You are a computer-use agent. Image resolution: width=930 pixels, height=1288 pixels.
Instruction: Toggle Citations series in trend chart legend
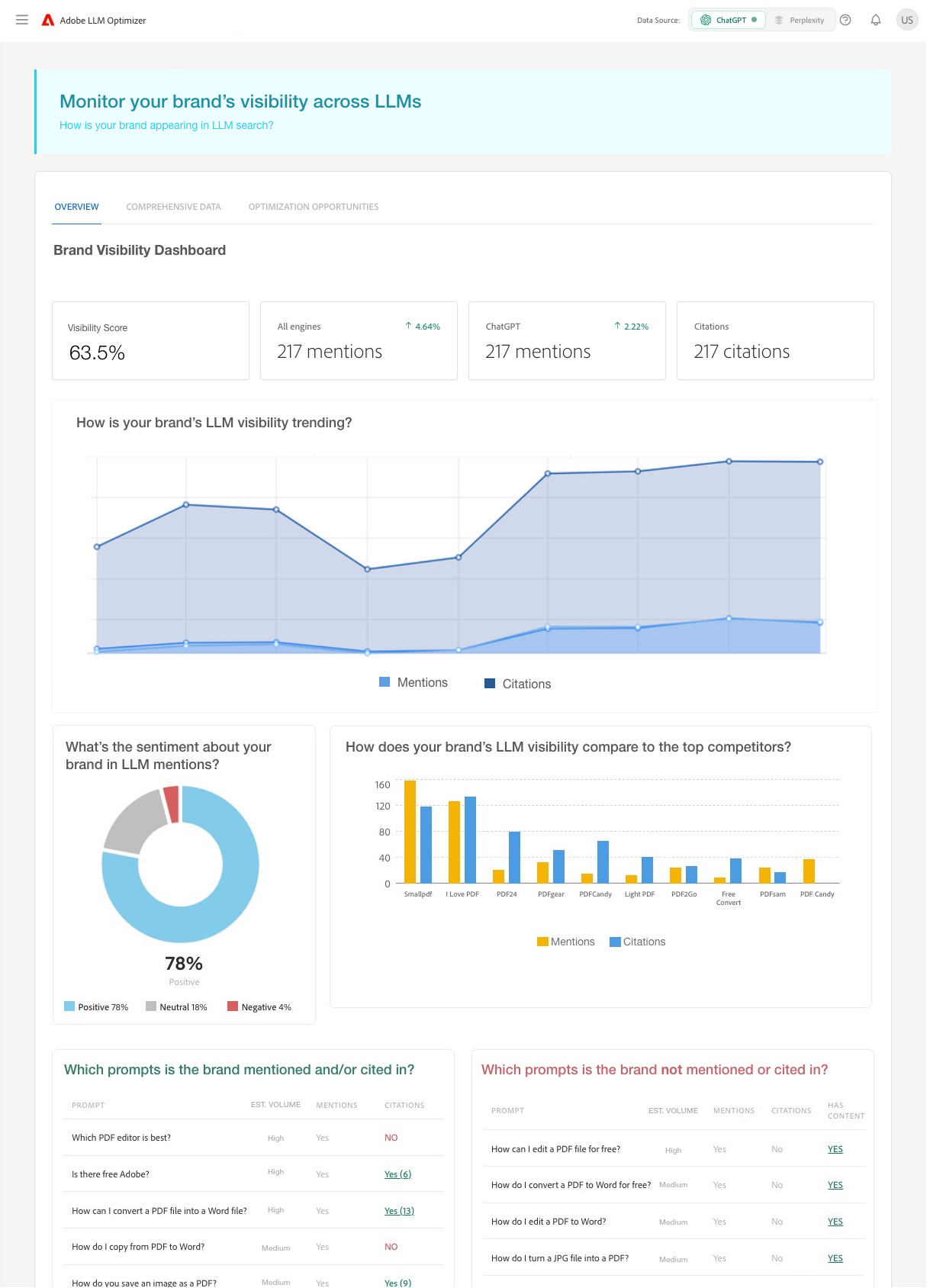518,684
